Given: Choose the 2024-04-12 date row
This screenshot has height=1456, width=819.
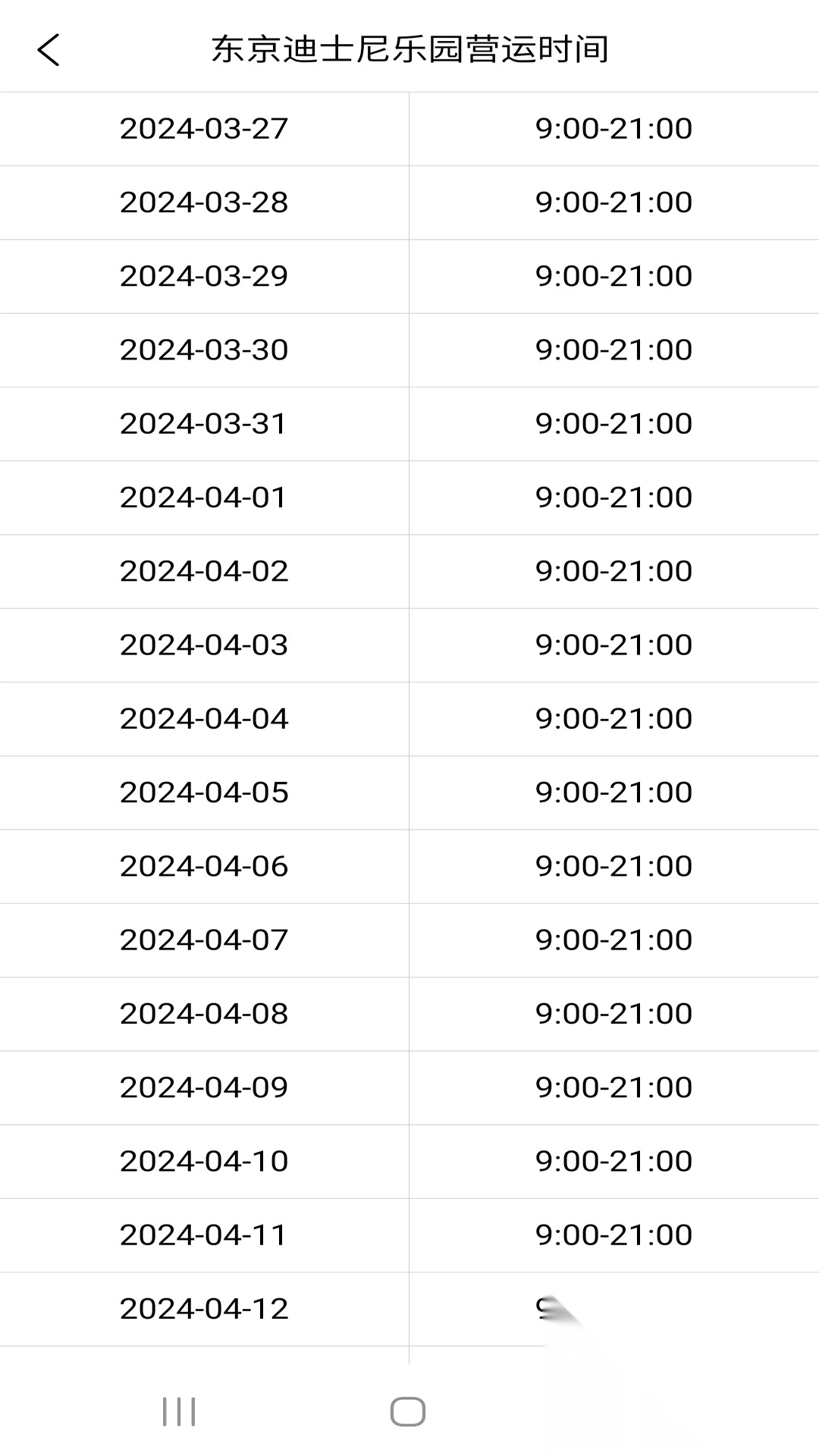Looking at the screenshot, I should click(204, 1309).
